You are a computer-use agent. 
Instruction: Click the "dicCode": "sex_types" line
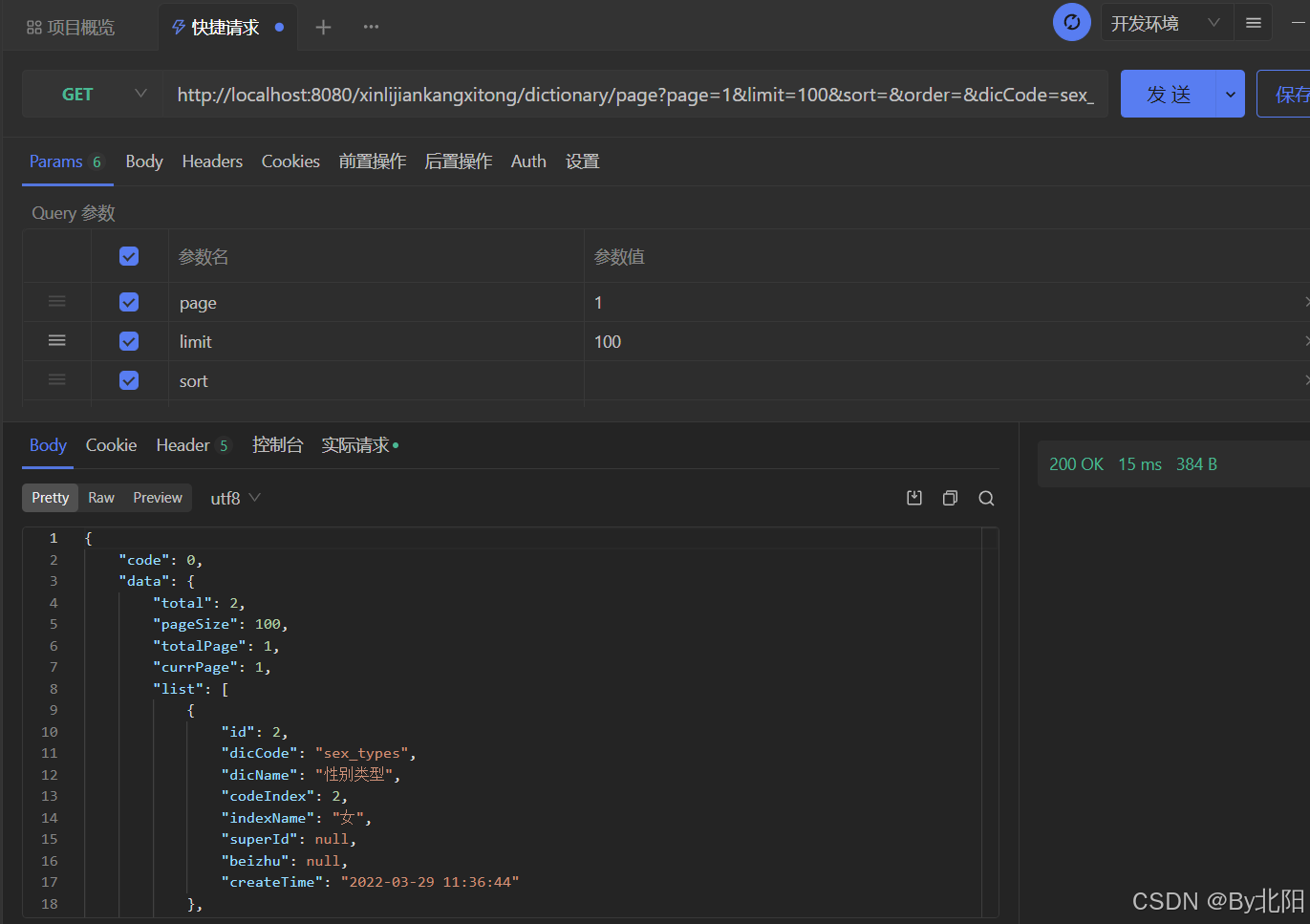[319, 753]
